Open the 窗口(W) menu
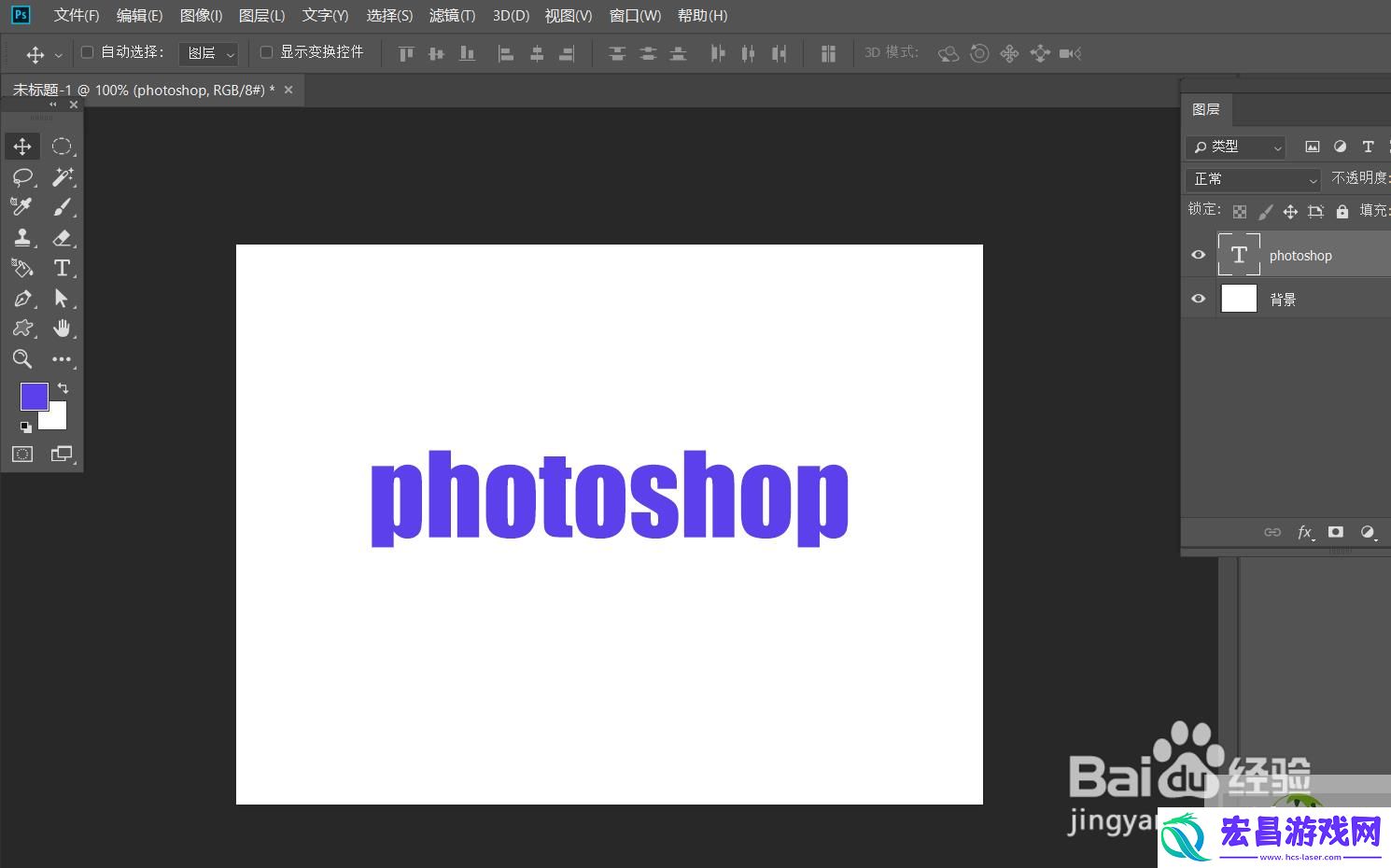Screen dimensions: 1391x868 635,16
